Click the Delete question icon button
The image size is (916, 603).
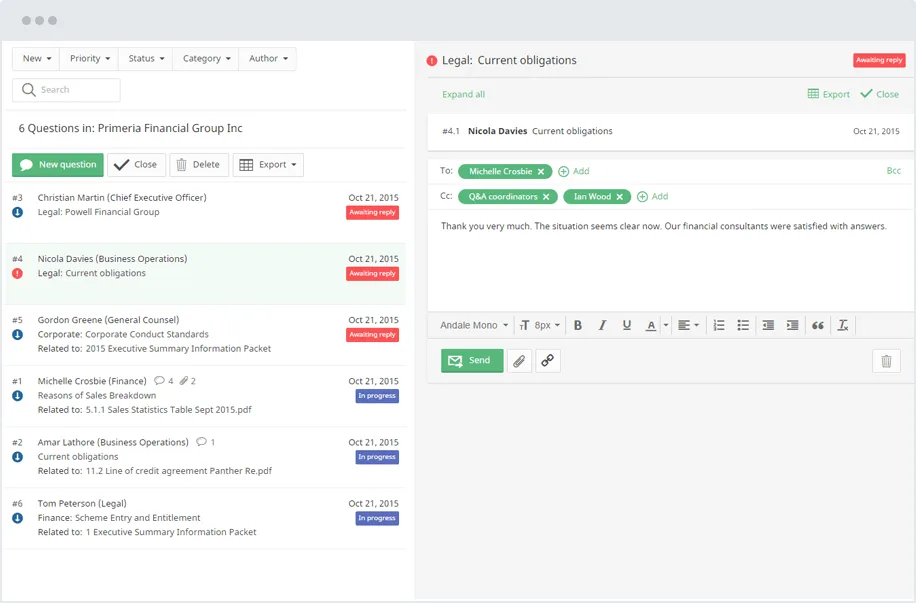click(x=198, y=164)
